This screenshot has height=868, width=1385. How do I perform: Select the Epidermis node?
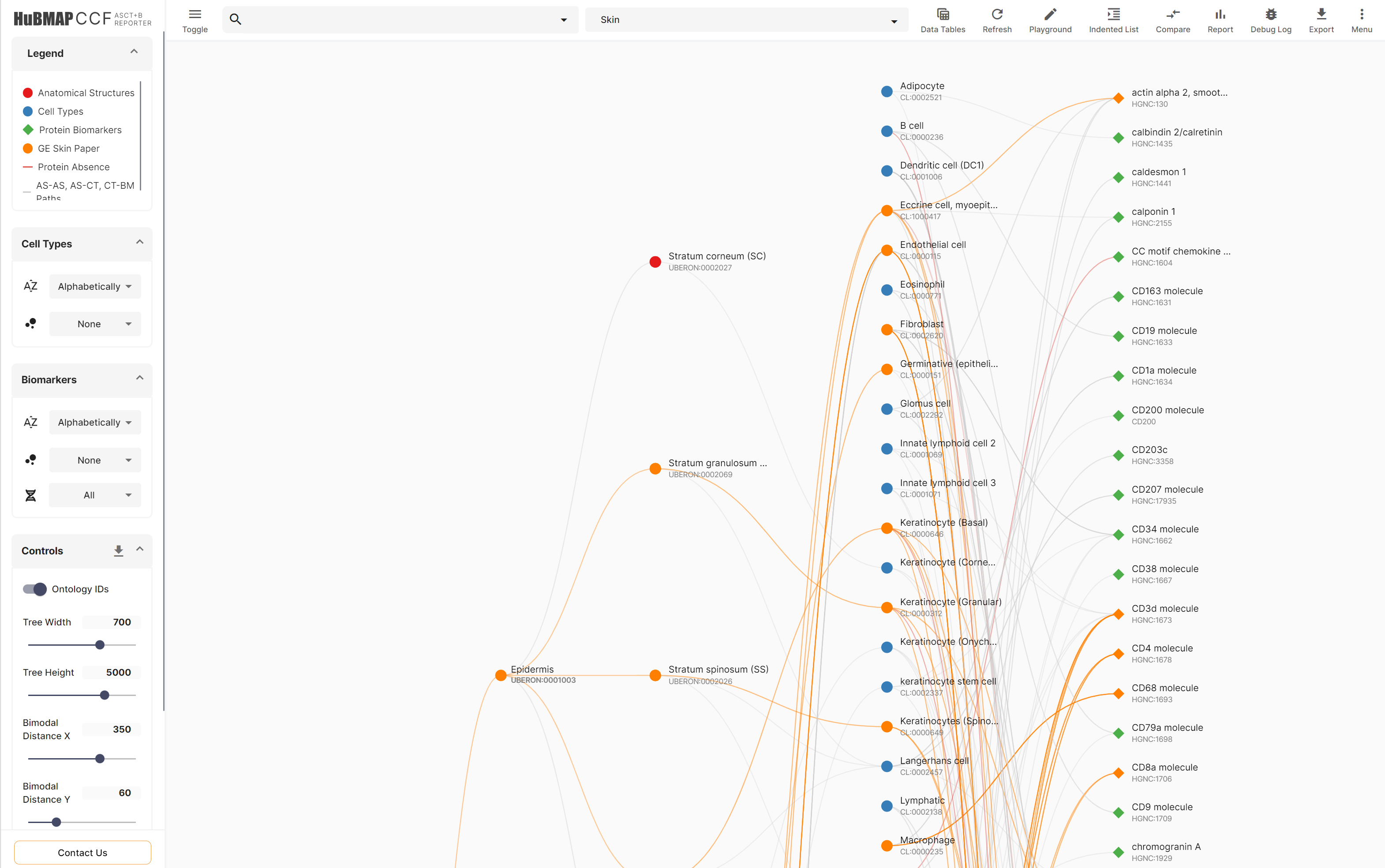pos(501,675)
